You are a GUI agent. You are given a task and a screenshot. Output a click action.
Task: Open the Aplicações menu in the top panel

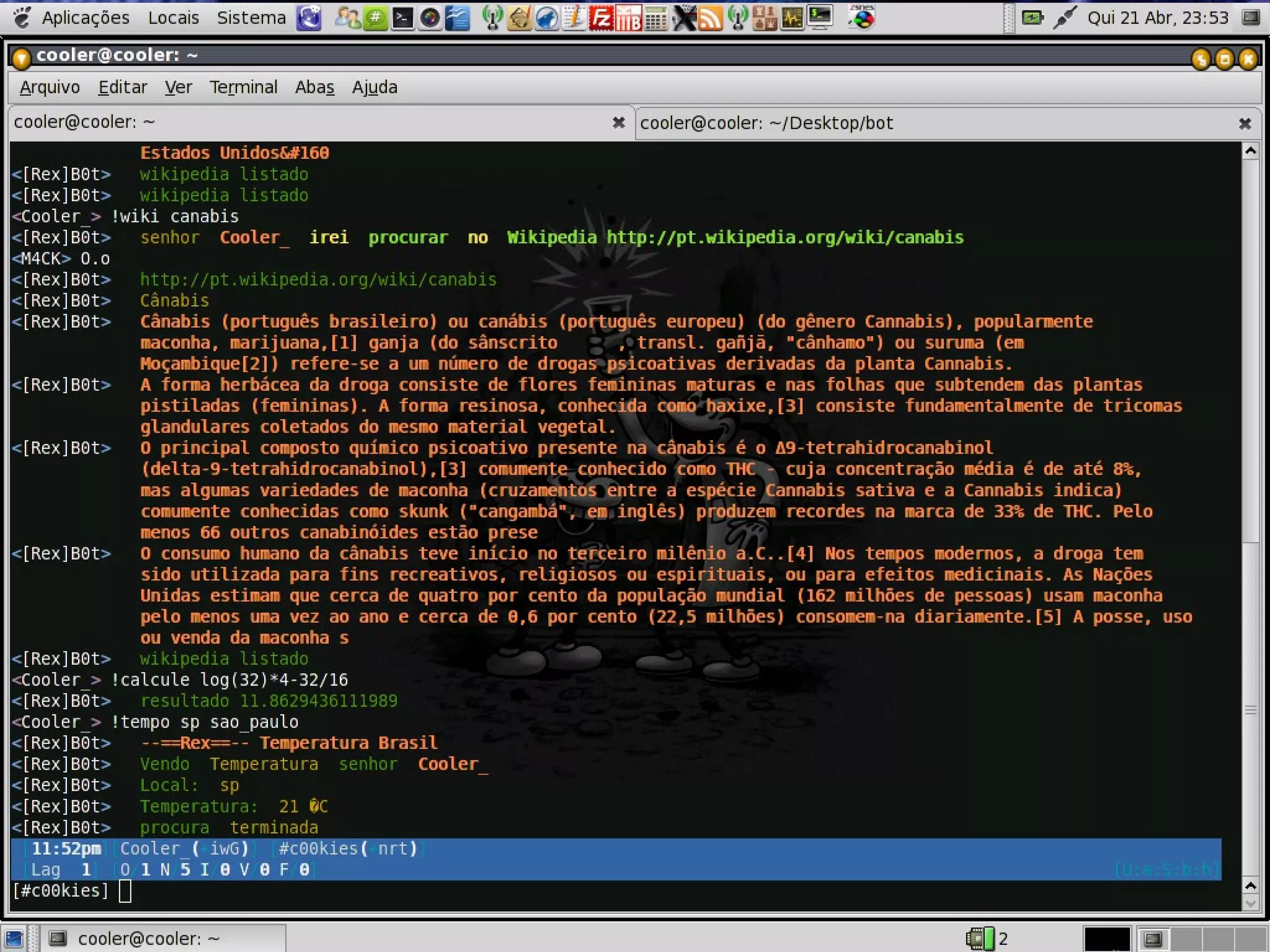86,17
